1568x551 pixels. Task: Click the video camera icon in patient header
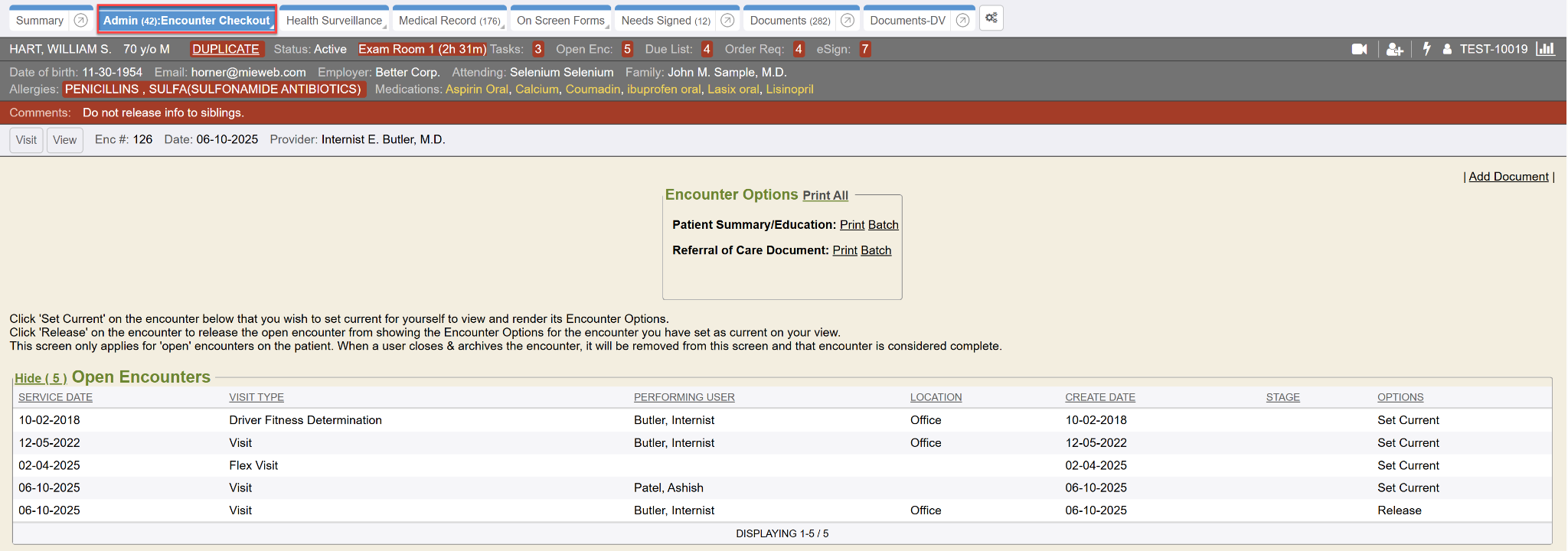point(1359,49)
